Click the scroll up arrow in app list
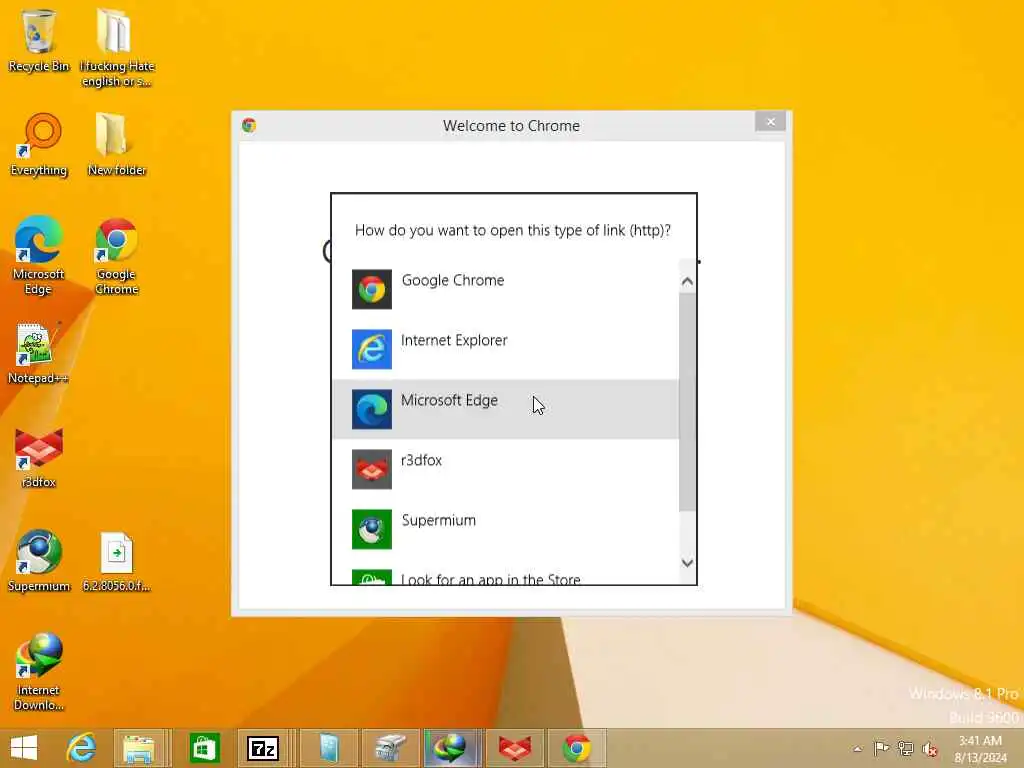Image resolution: width=1024 pixels, height=768 pixels. point(687,281)
